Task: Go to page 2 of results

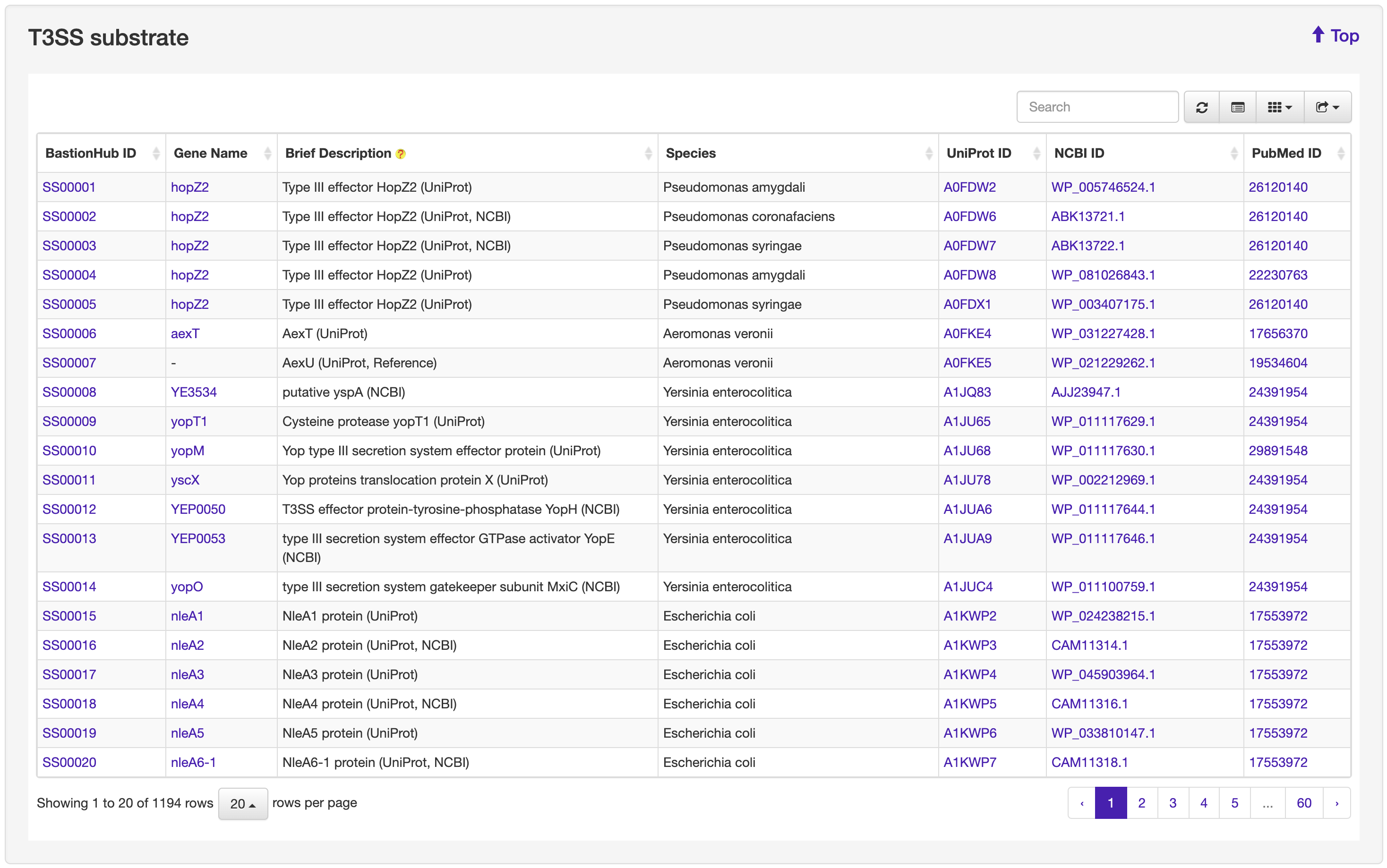Action: coord(1141,802)
